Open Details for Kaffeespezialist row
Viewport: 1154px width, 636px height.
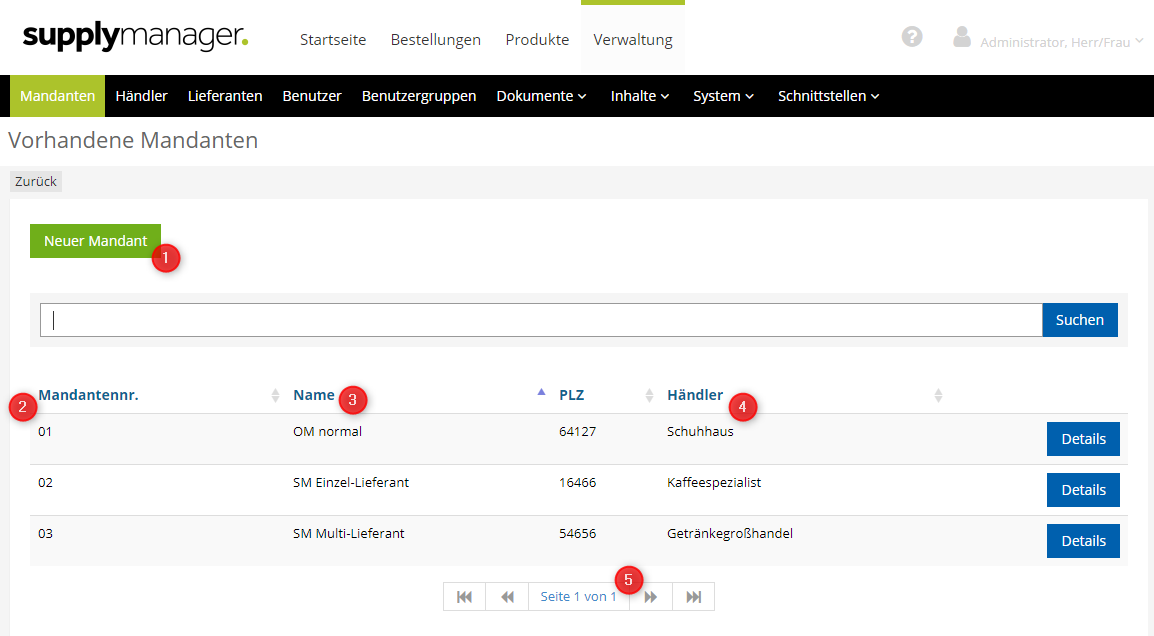[1083, 490]
